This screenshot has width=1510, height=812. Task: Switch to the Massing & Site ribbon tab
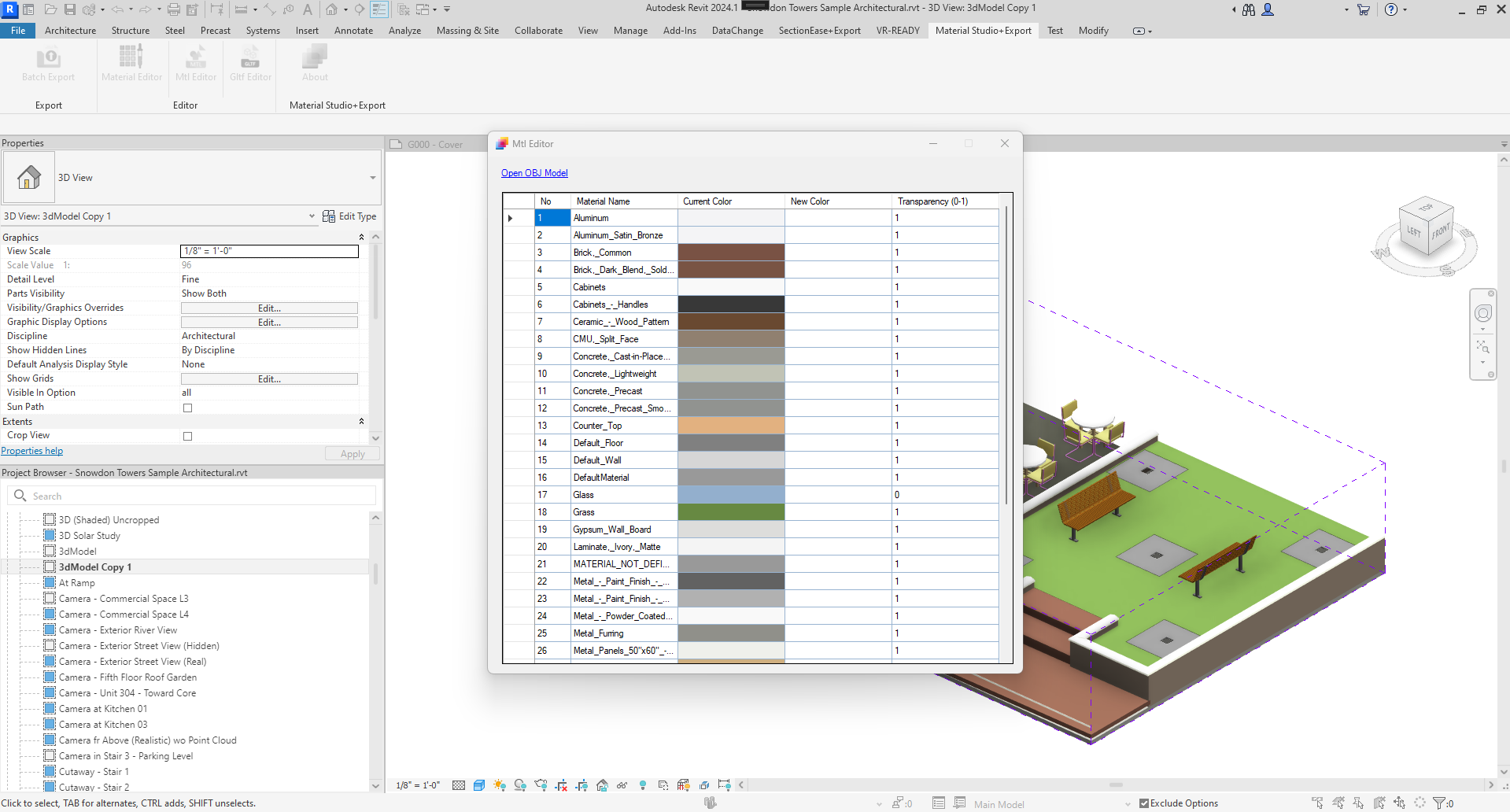pyautogui.click(x=467, y=31)
